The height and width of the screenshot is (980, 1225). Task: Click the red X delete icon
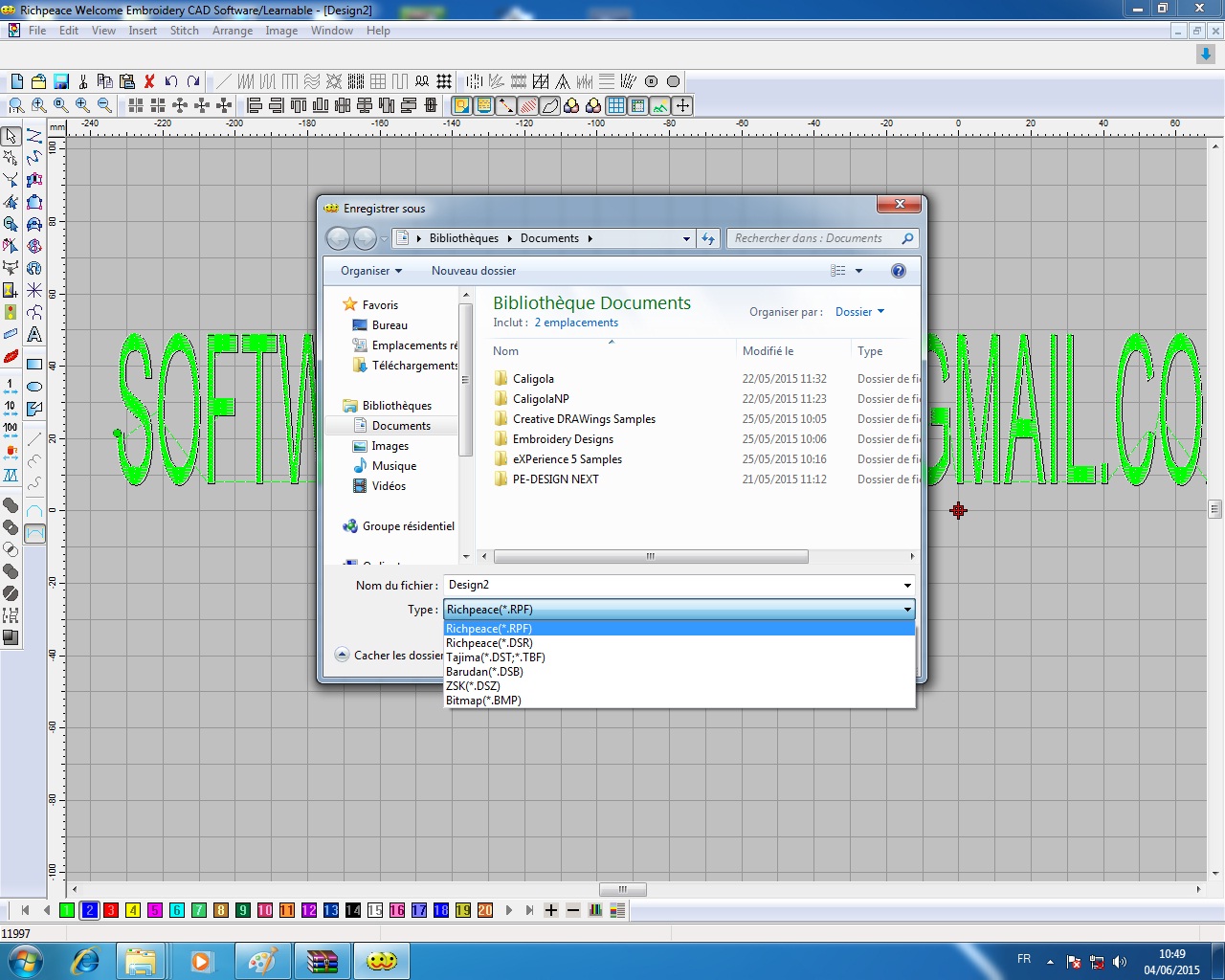[x=149, y=81]
